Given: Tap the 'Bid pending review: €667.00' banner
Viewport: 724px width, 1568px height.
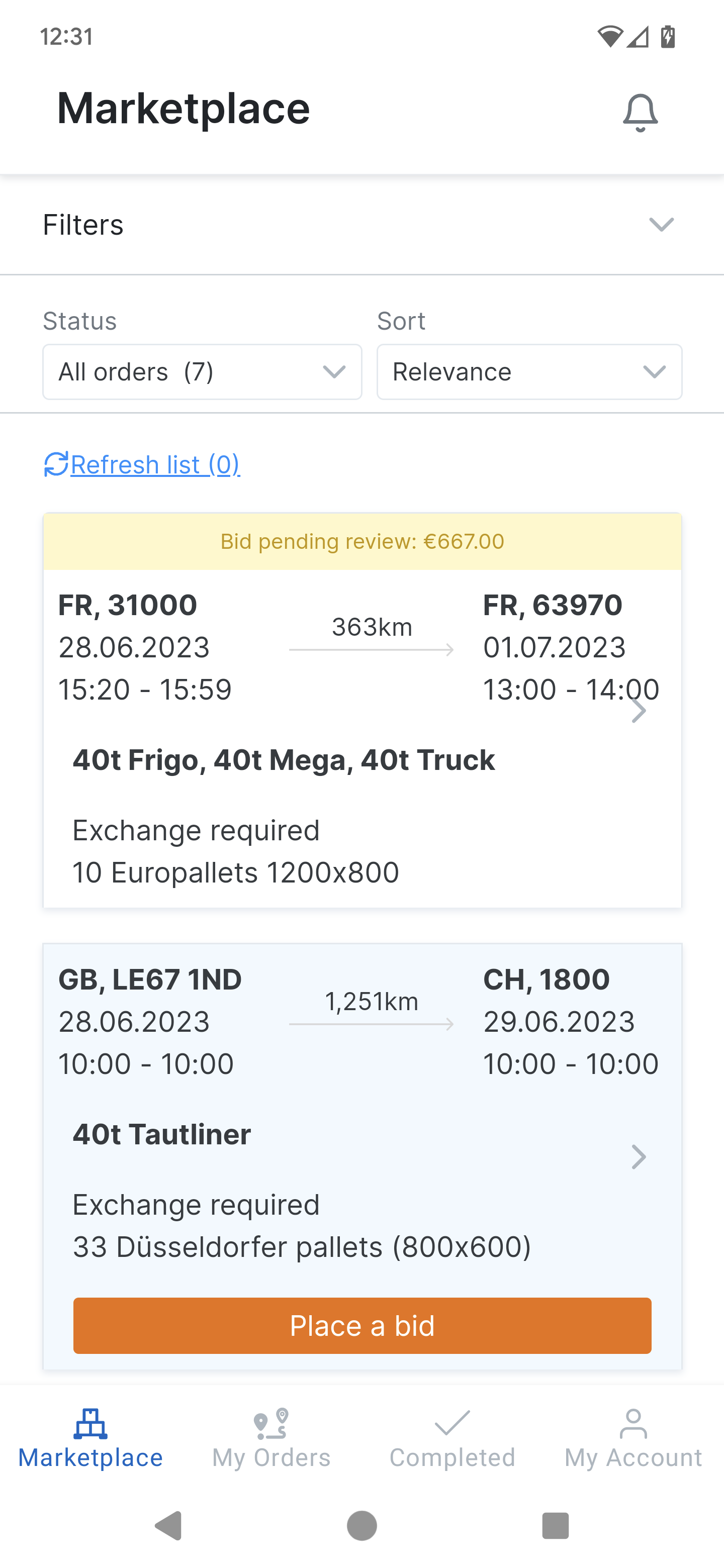Looking at the screenshot, I should point(363,541).
